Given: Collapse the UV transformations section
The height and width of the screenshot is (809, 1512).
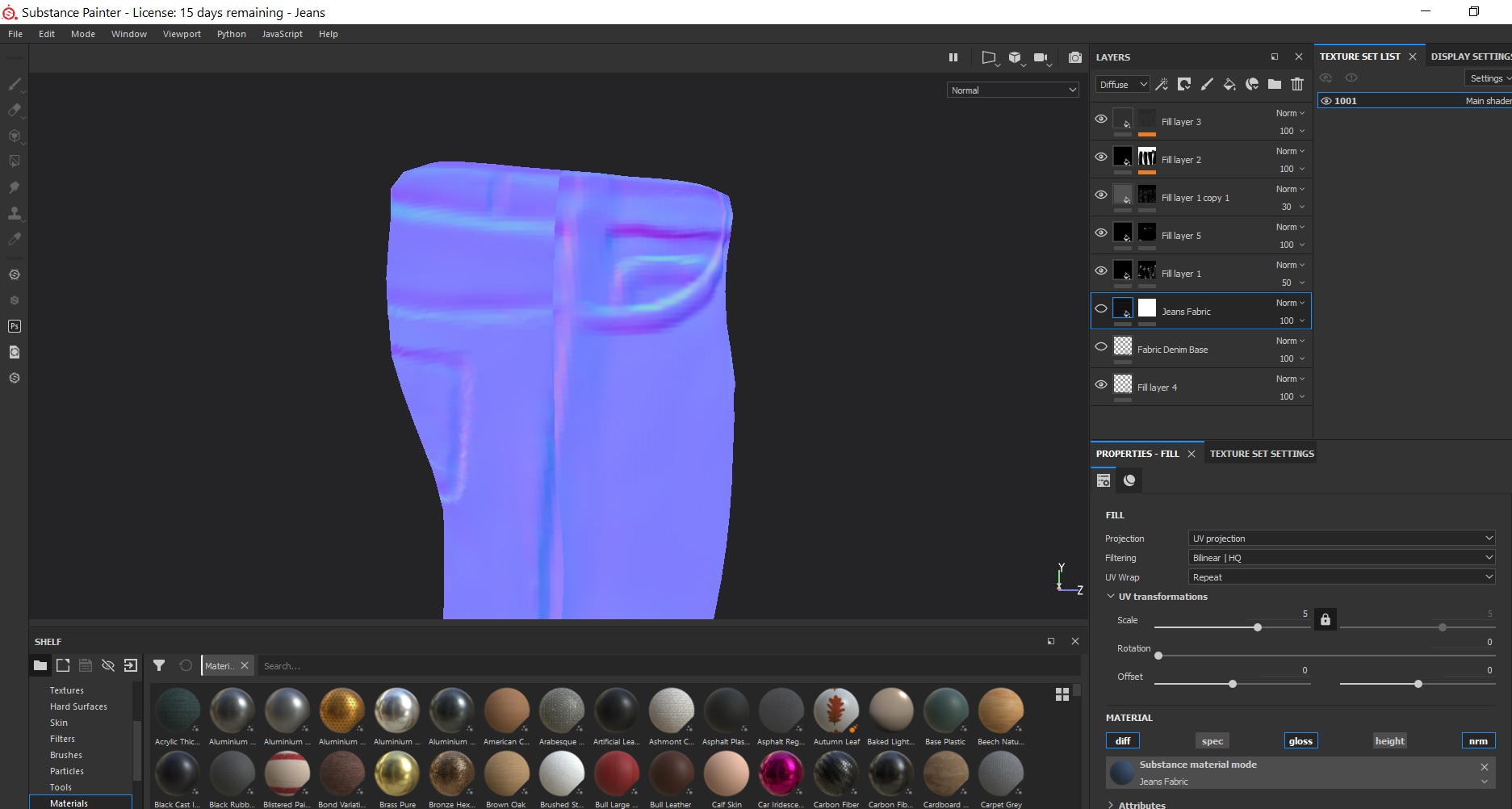Looking at the screenshot, I should point(1111,597).
